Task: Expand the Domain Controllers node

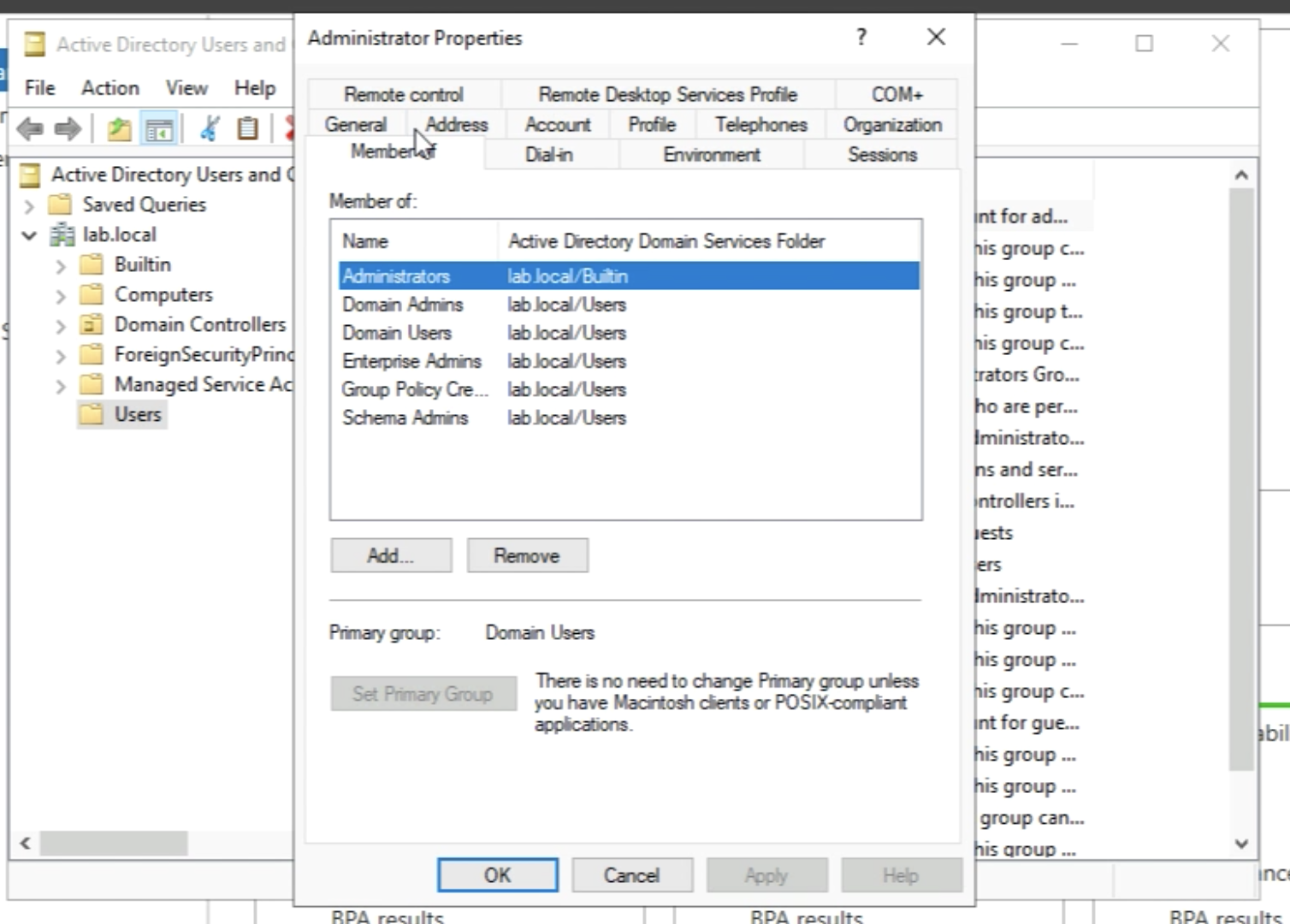Action: pos(60,326)
